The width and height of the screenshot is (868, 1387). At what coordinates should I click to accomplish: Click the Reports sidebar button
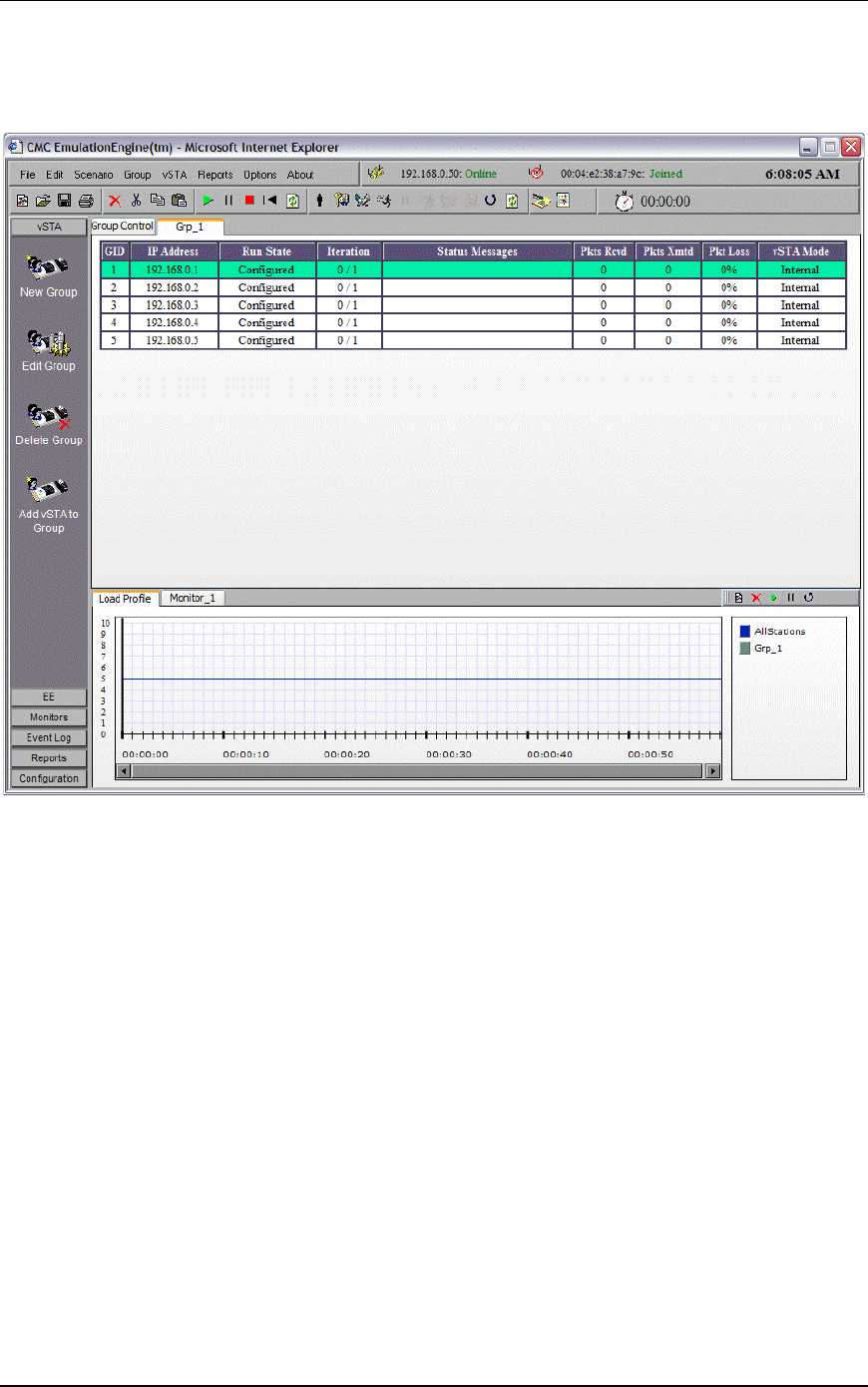49,758
